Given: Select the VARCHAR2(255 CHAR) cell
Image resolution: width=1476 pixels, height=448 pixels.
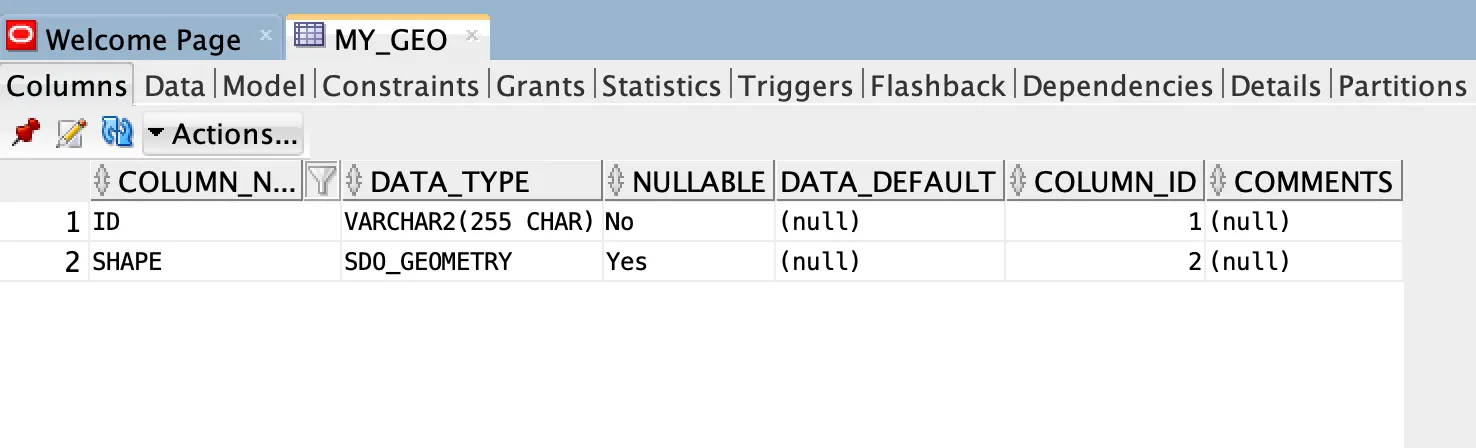Looking at the screenshot, I should tap(471, 222).
